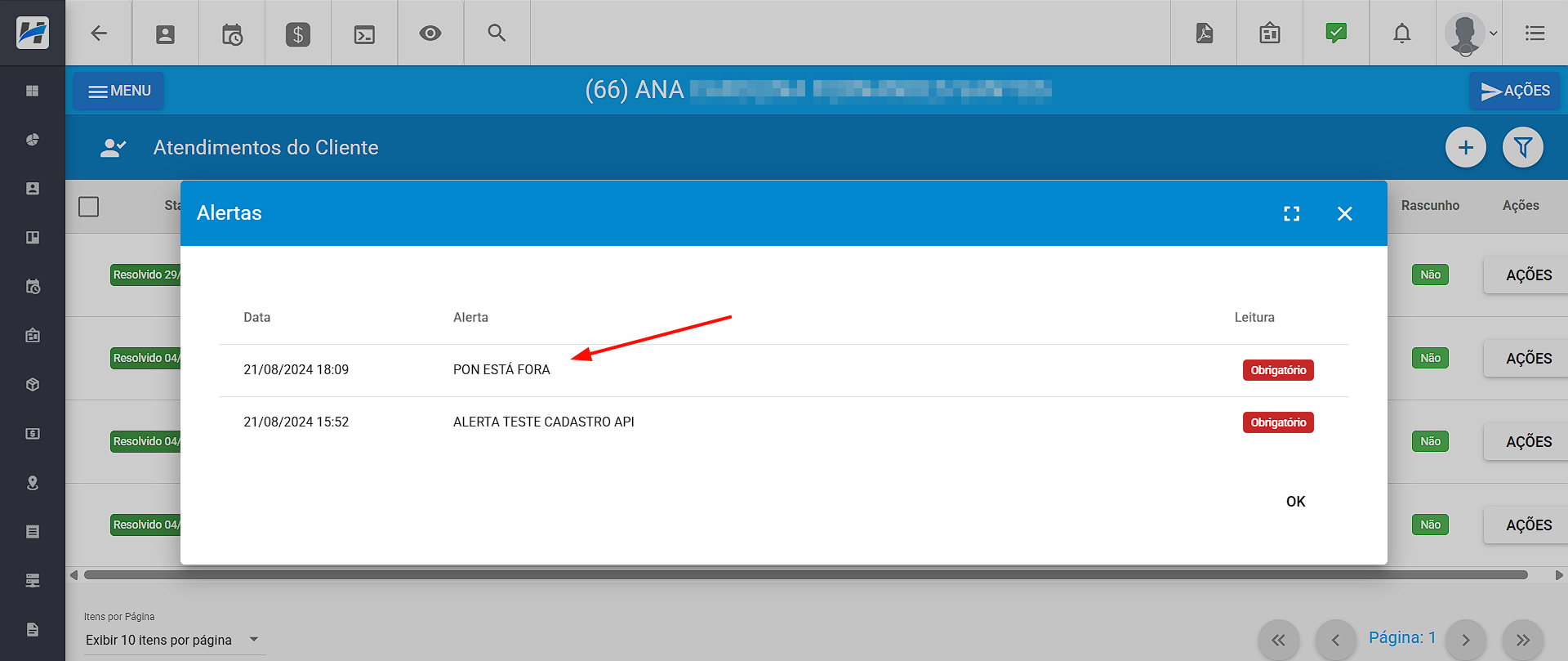The width and height of the screenshot is (1568, 661).
Task: Click the scrollbar right arrow
Action: click(1558, 575)
